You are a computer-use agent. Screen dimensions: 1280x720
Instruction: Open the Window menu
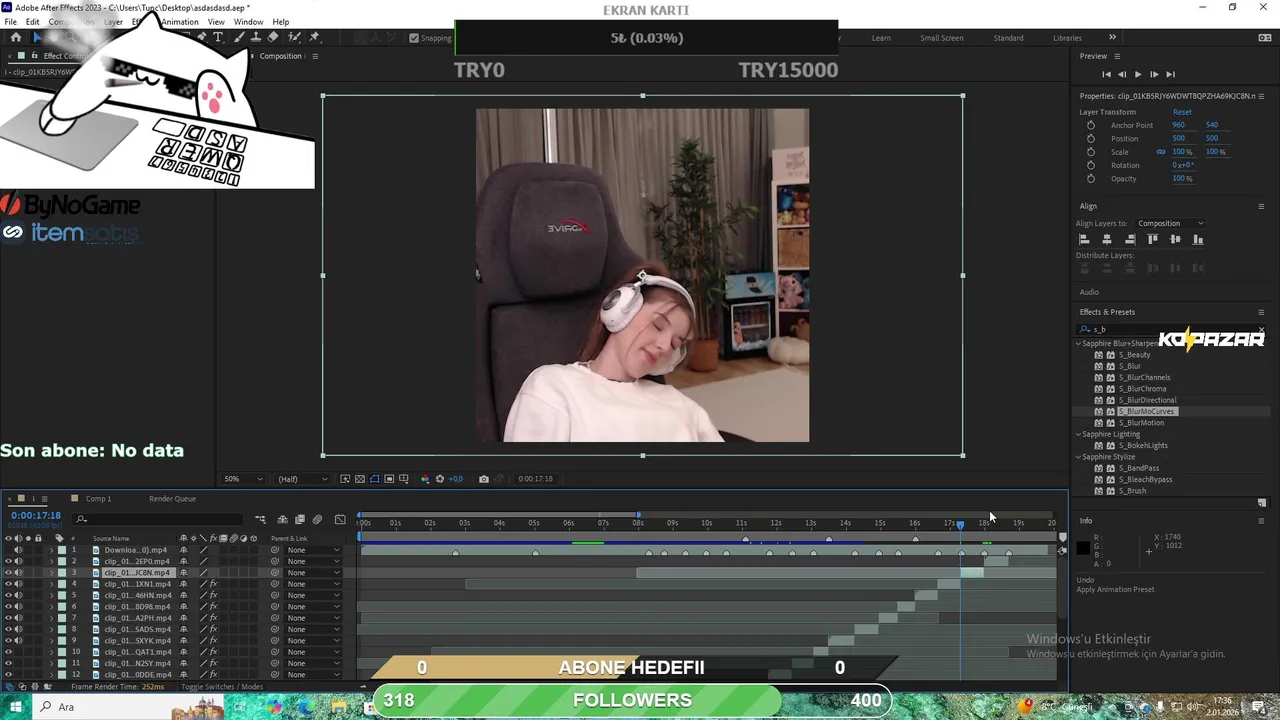249,22
